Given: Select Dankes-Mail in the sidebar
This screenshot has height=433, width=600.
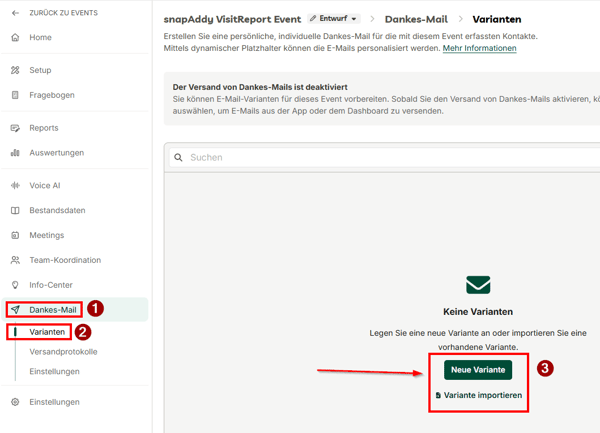Looking at the screenshot, I should (52, 310).
